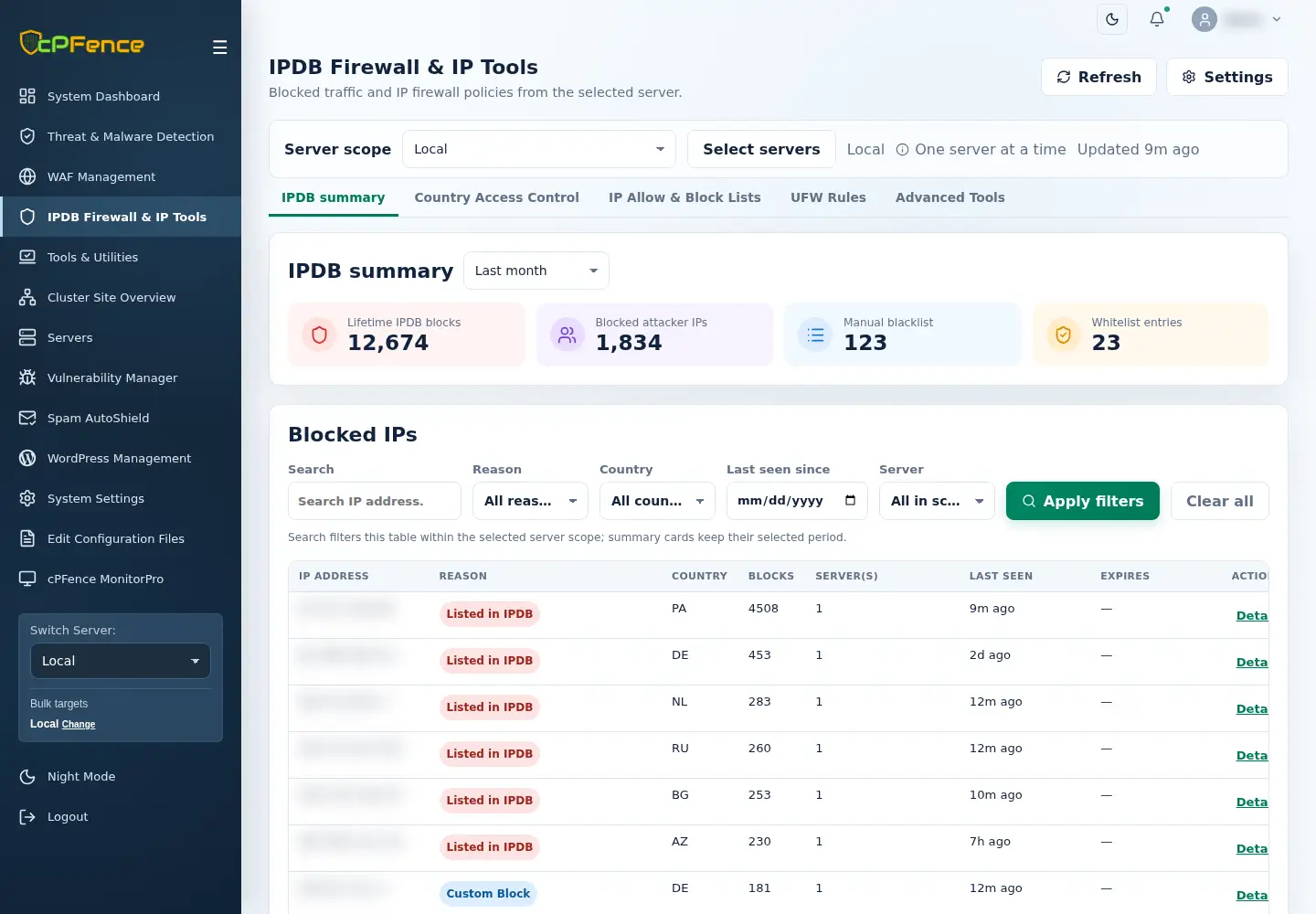Open Details link for RU row
Screen dimensions: 1316x914
1252,755
